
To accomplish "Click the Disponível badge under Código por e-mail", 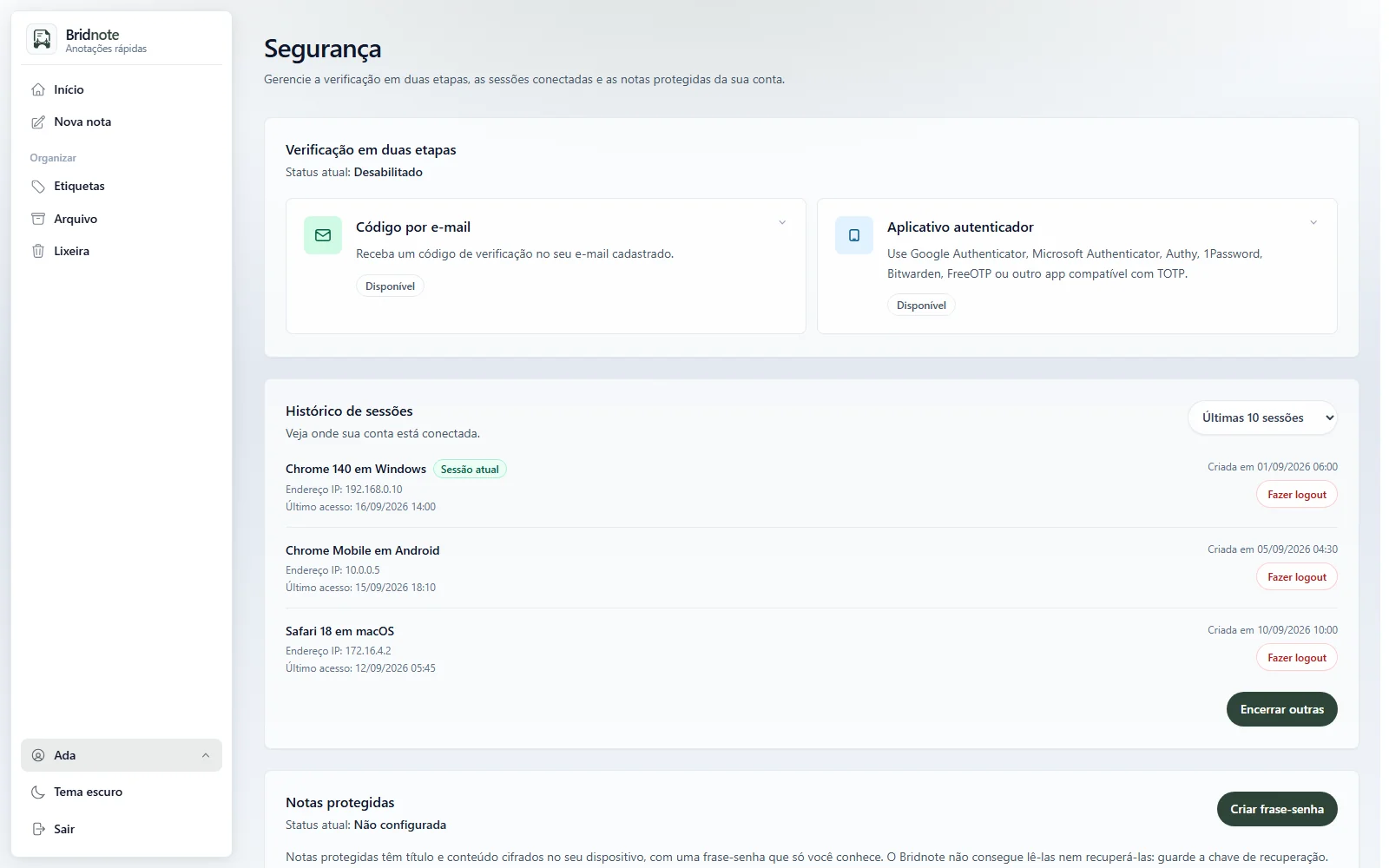I will 390,286.
